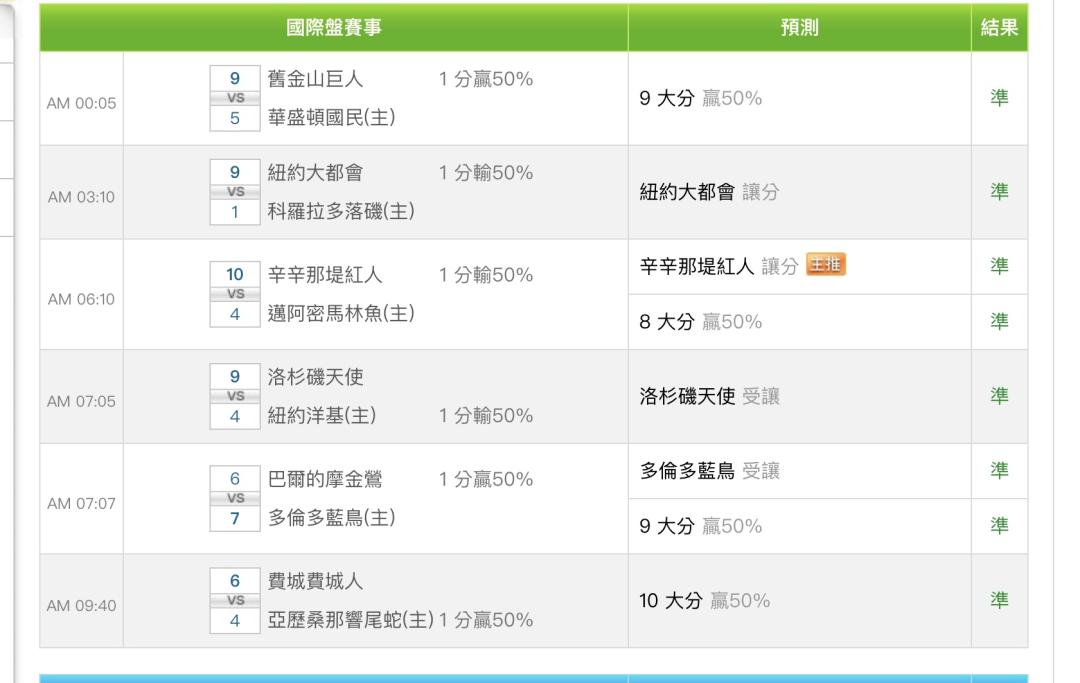The image size is (1080, 683).
Task: Click 準 result for 紐約大都會 讓分
Action: [x=999, y=191]
